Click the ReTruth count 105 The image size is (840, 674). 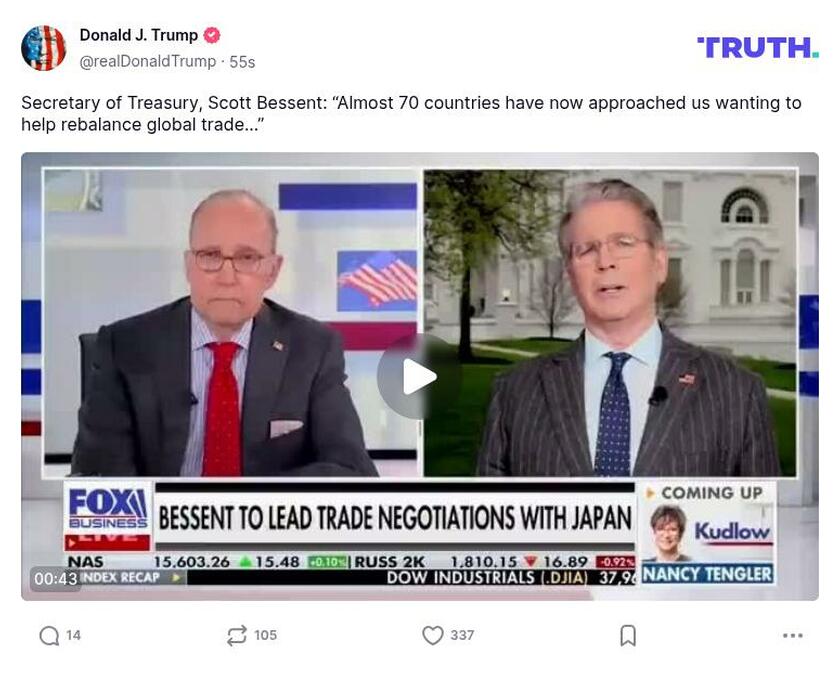[265, 635]
